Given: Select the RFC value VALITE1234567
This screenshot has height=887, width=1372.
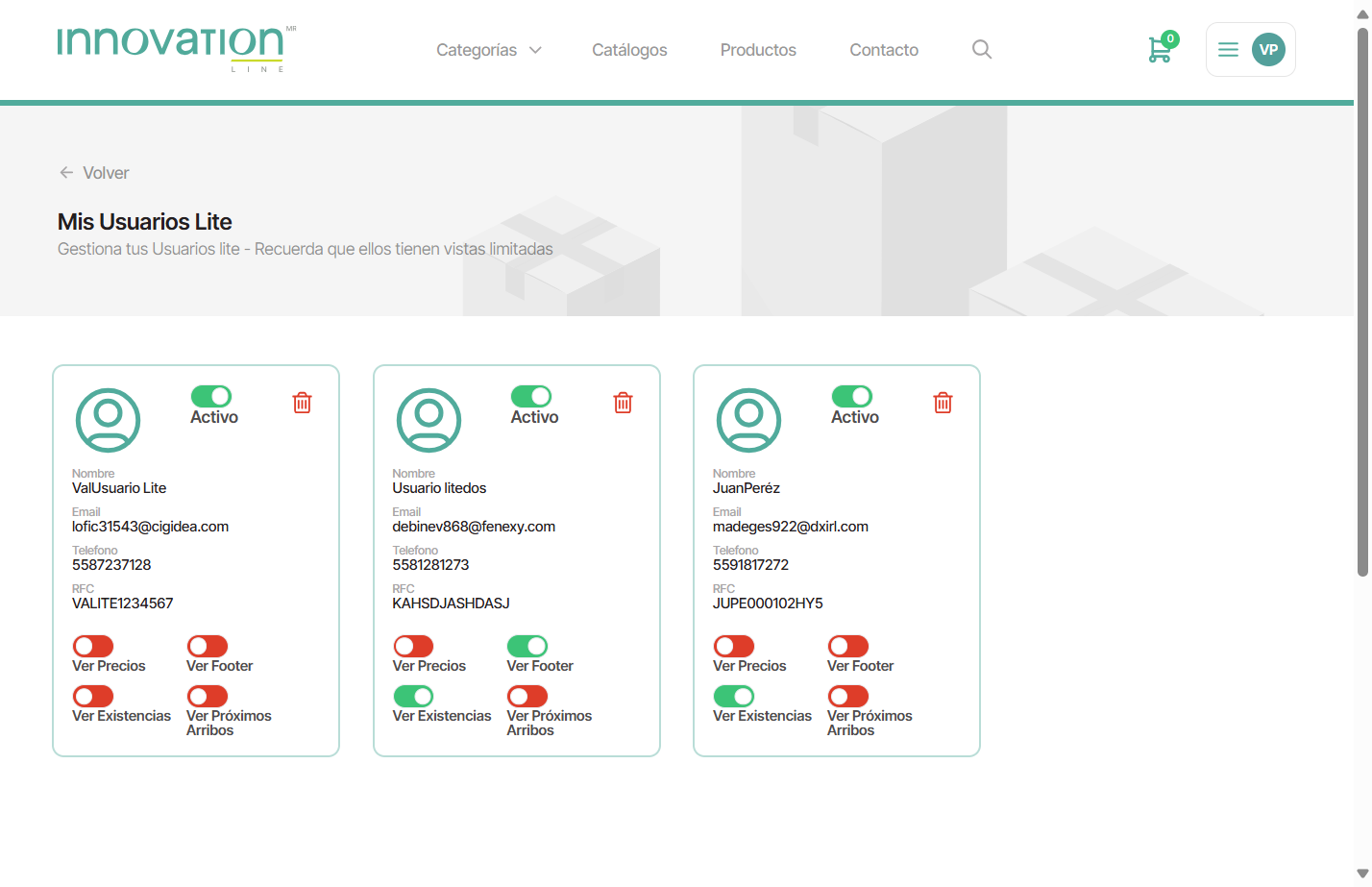Looking at the screenshot, I should coord(123,604).
